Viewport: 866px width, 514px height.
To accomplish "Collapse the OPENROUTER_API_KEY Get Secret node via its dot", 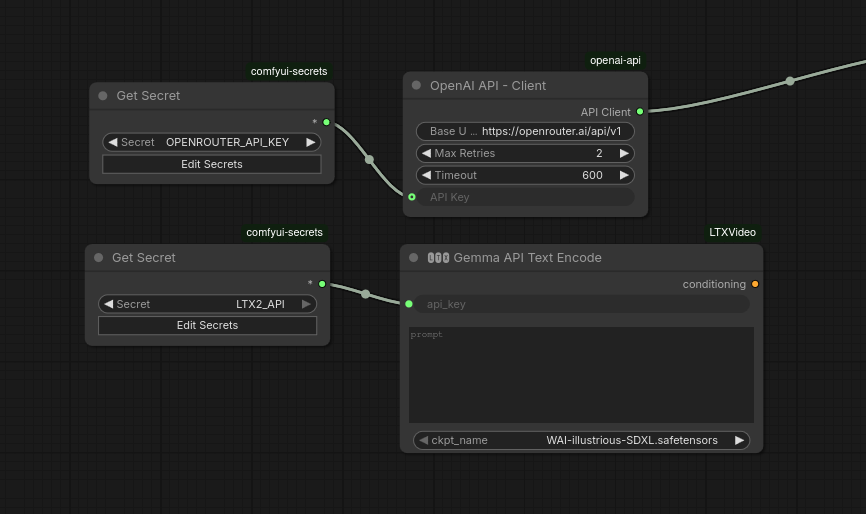I will pos(103,96).
